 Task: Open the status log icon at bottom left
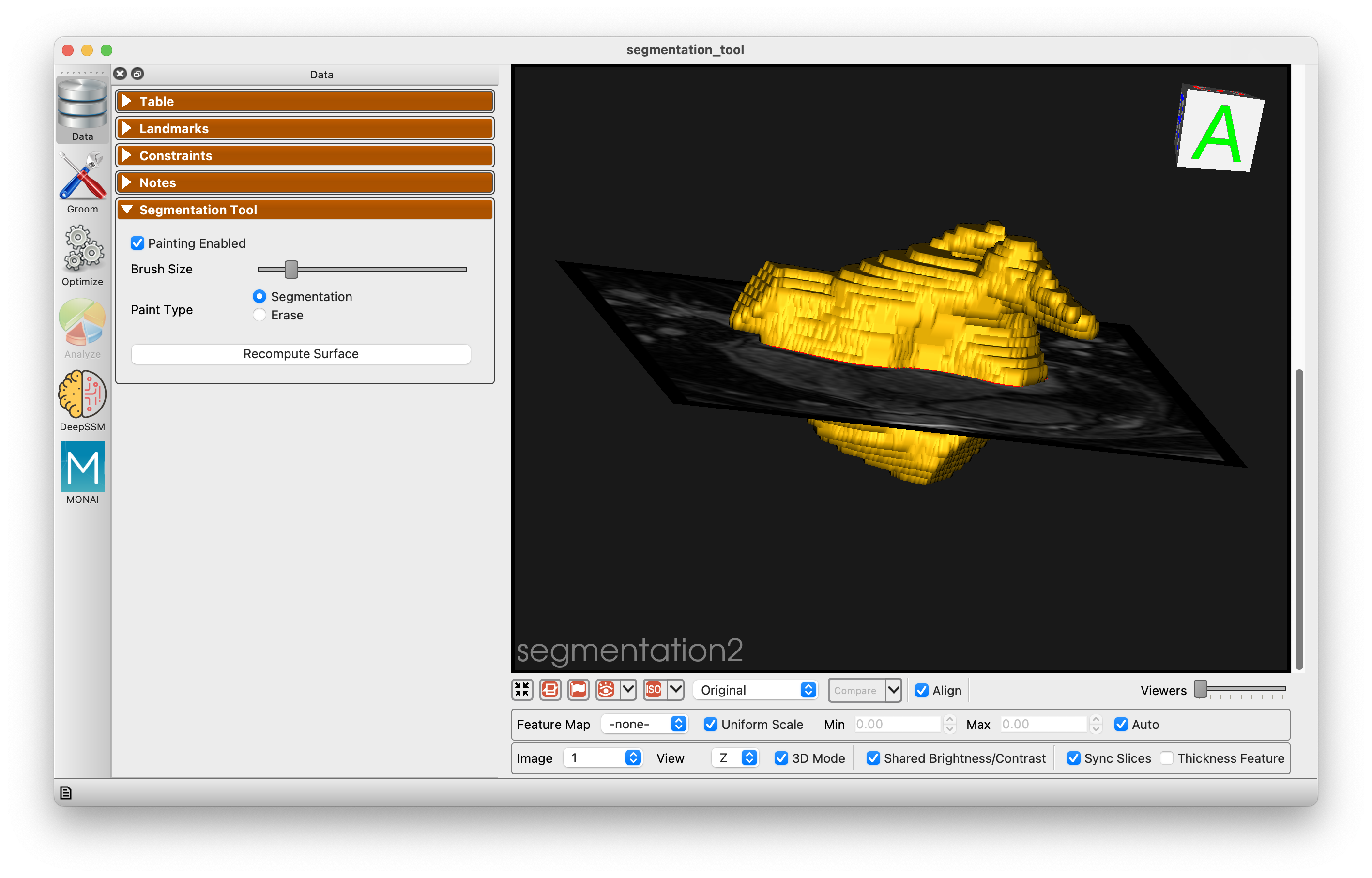coord(65,793)
